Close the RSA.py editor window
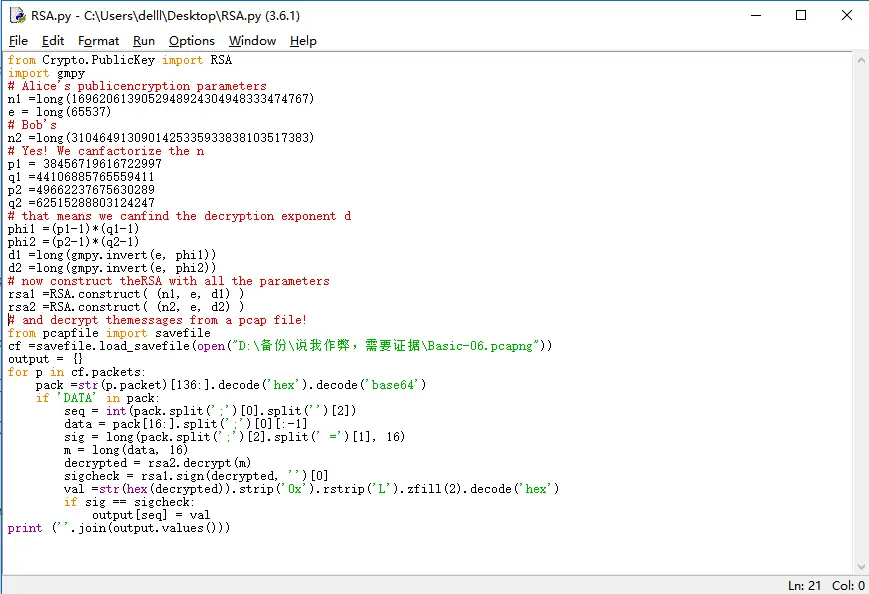869x594 pixels. 847,16
